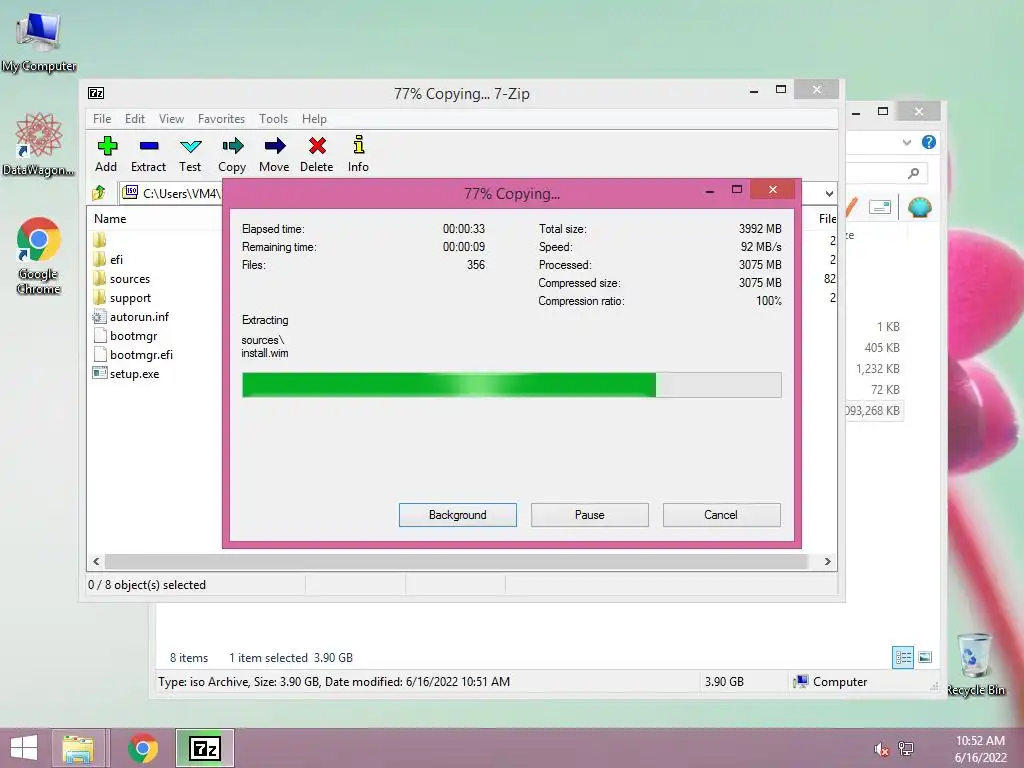The width and height of the screenshot is (1024, 768).
Task: Open My Computer desktop icon
Action: 39,42
